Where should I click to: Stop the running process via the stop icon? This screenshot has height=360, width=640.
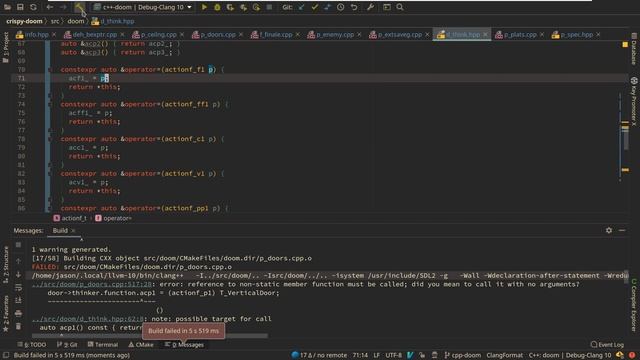click(269, 7)
